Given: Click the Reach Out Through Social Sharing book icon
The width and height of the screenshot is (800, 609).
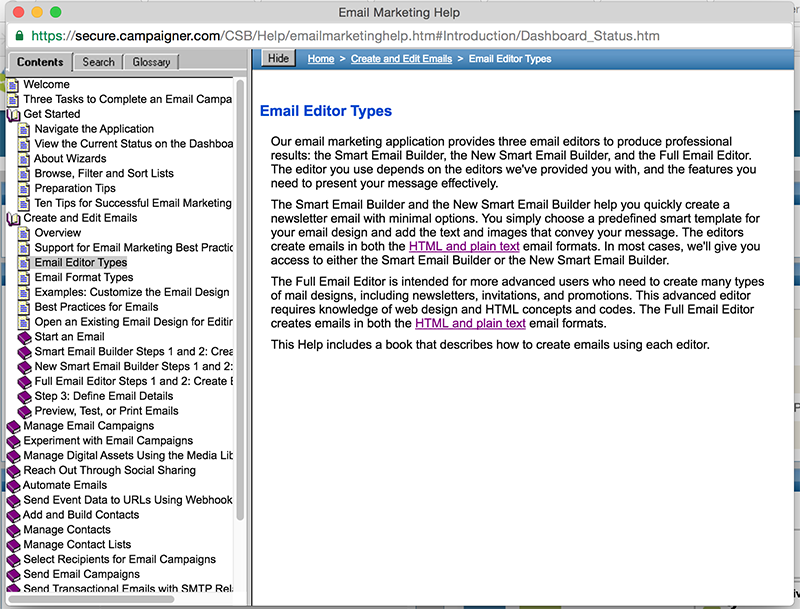Looking at the screenshot, I should pyautogui.click(x=13, y=471).
